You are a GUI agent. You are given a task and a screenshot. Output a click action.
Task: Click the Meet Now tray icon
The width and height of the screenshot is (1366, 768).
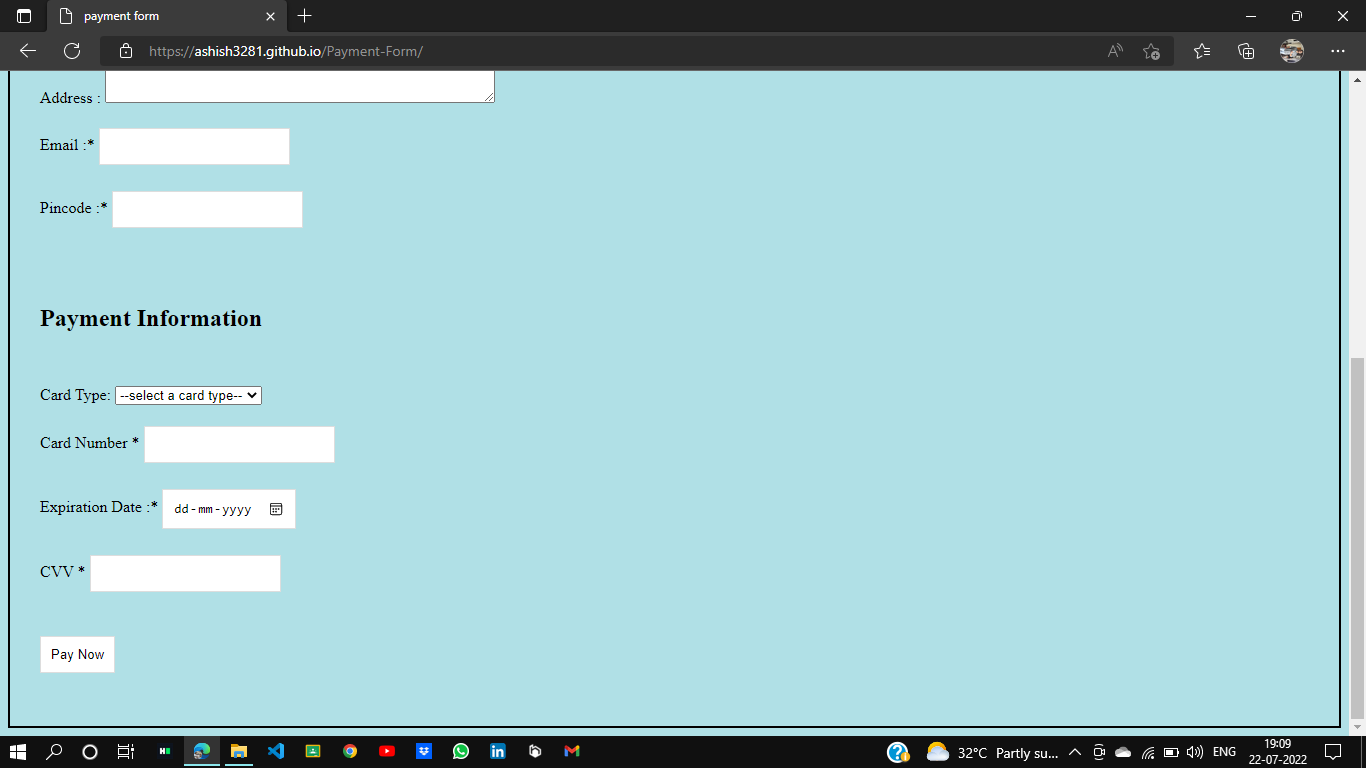coord(1099,752)
